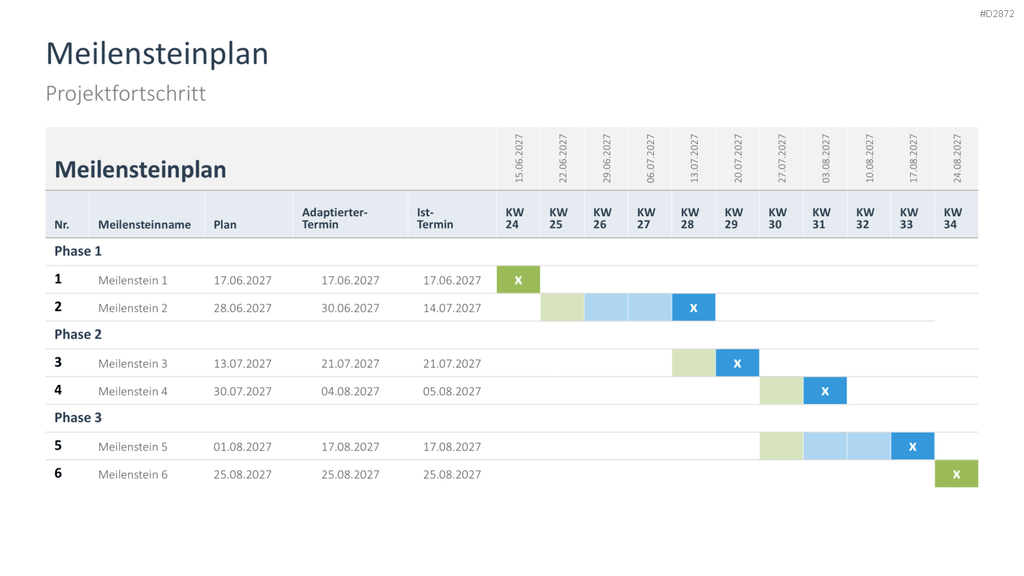Viewport: 1024px width, 576px height.
Task: Click the blue X marker for Meilenstein 5
Action: (x=912, y=446)
